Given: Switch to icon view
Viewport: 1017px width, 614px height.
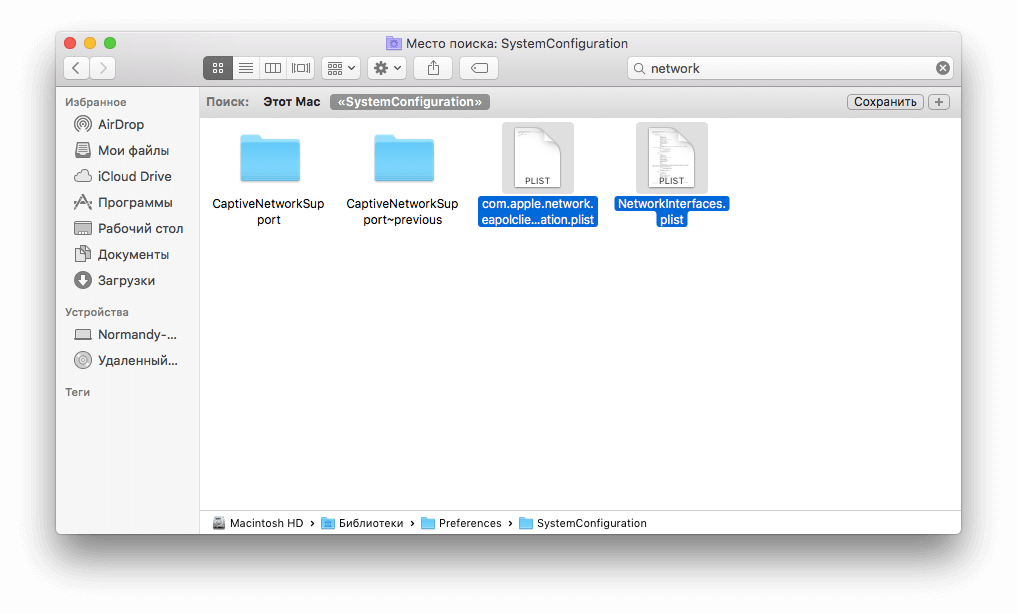Looking at the screenshot, I should click(x=218, y=68).
